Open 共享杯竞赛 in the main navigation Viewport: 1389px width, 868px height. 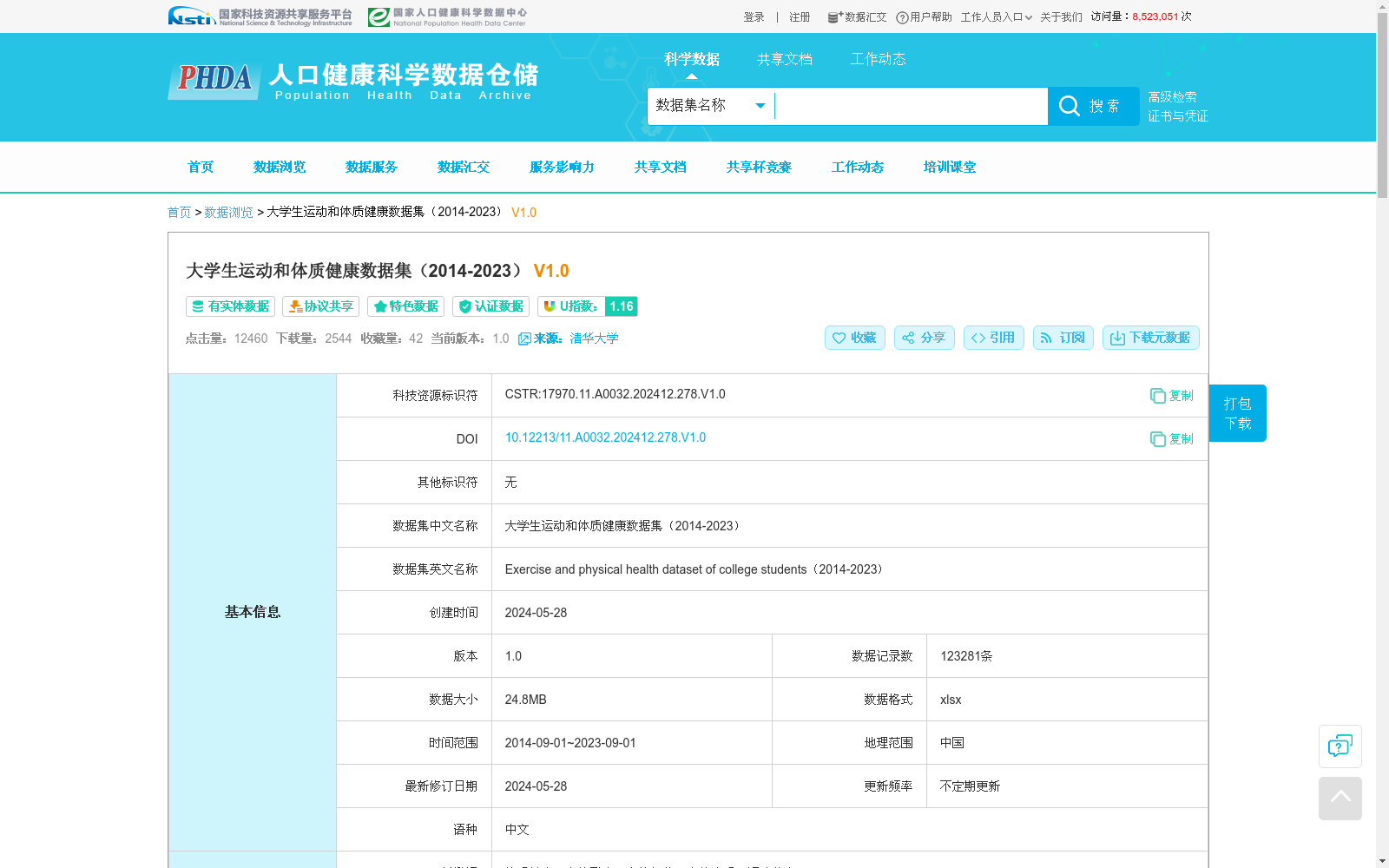point(759,167)
